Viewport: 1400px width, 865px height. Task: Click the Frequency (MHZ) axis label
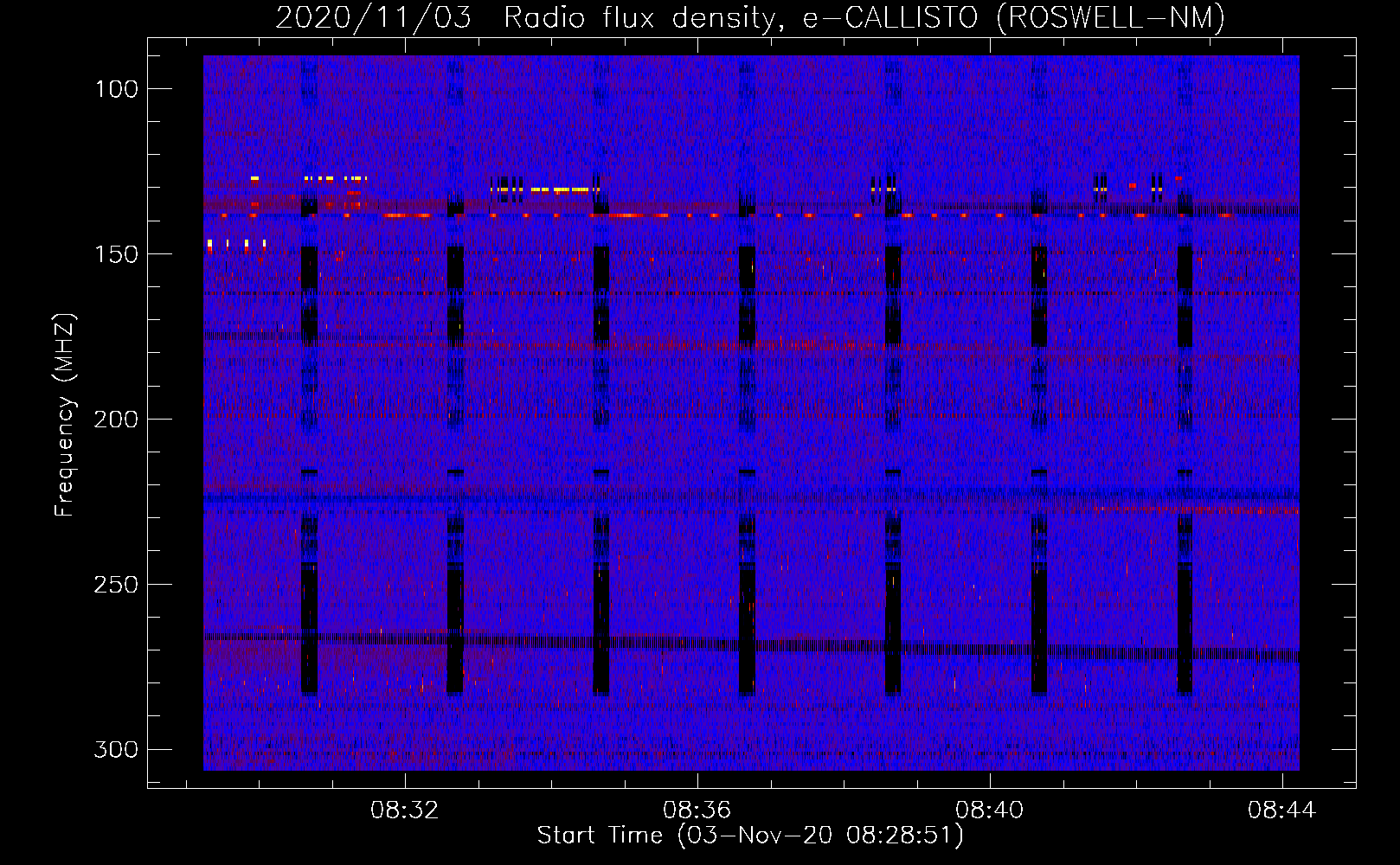[65, 414]
